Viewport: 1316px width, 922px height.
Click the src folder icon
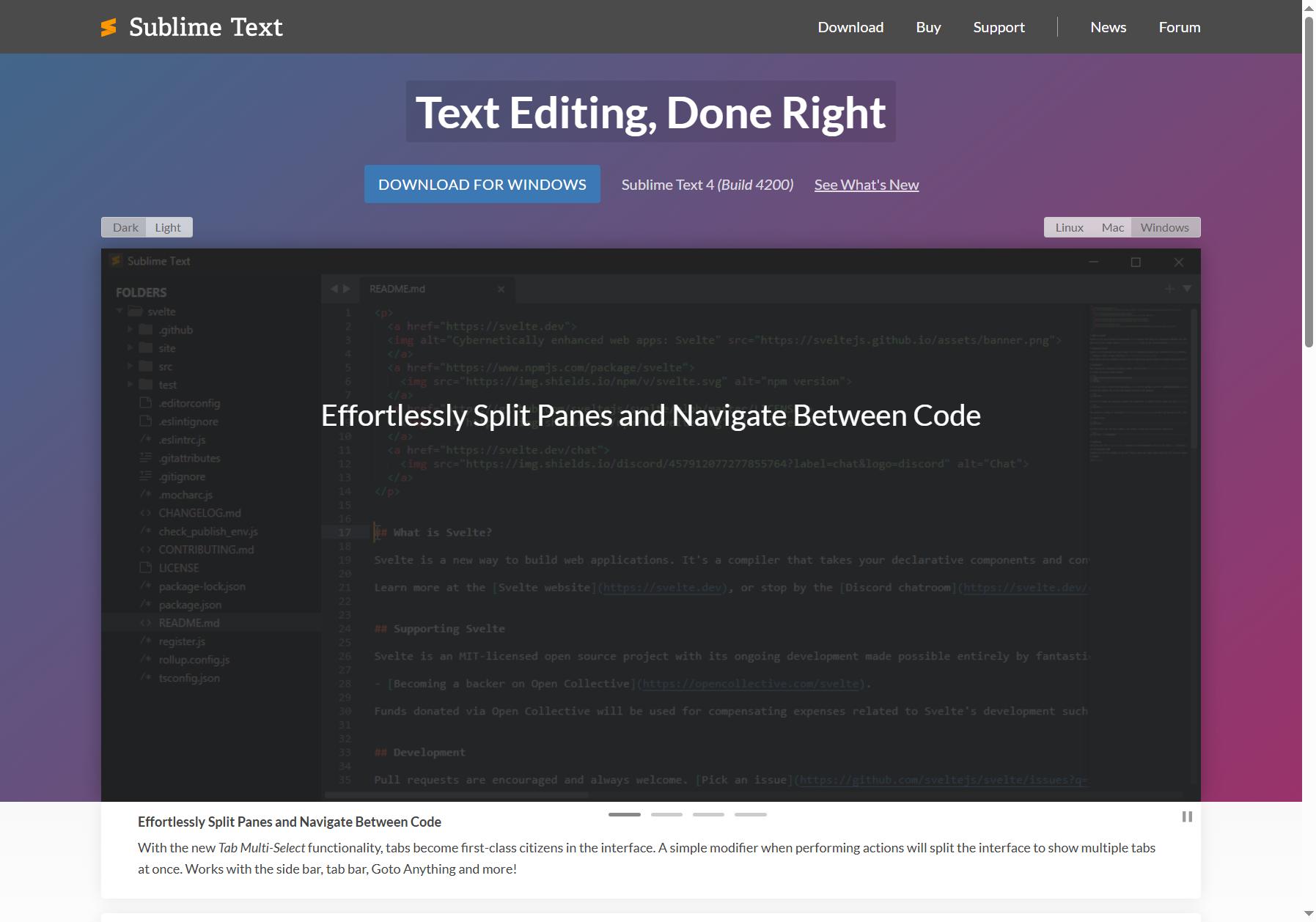146,366
